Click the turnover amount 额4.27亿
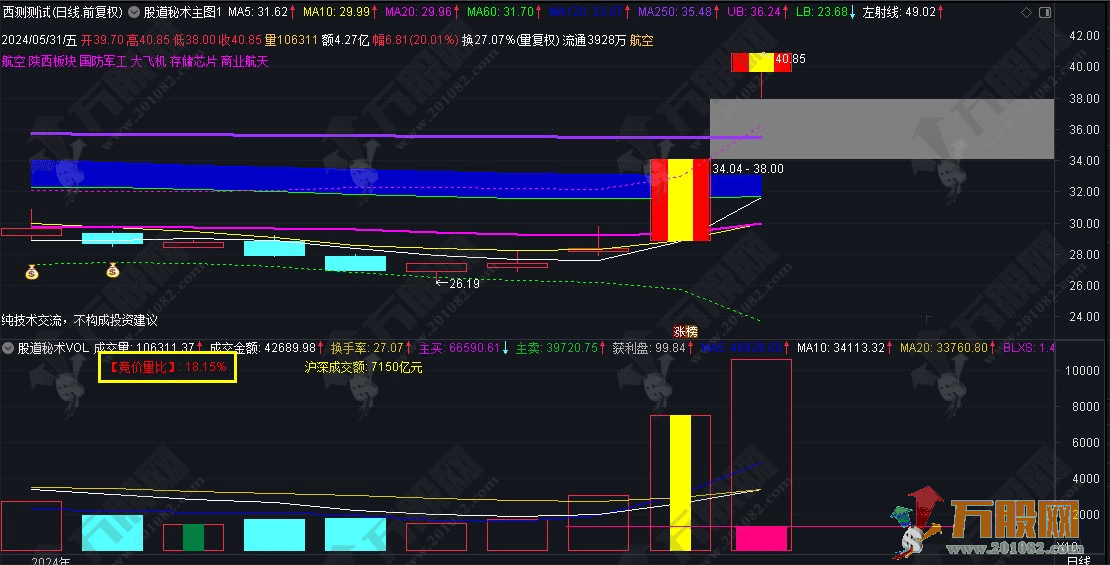1110x565 pixels. click(x=345, y=40)
